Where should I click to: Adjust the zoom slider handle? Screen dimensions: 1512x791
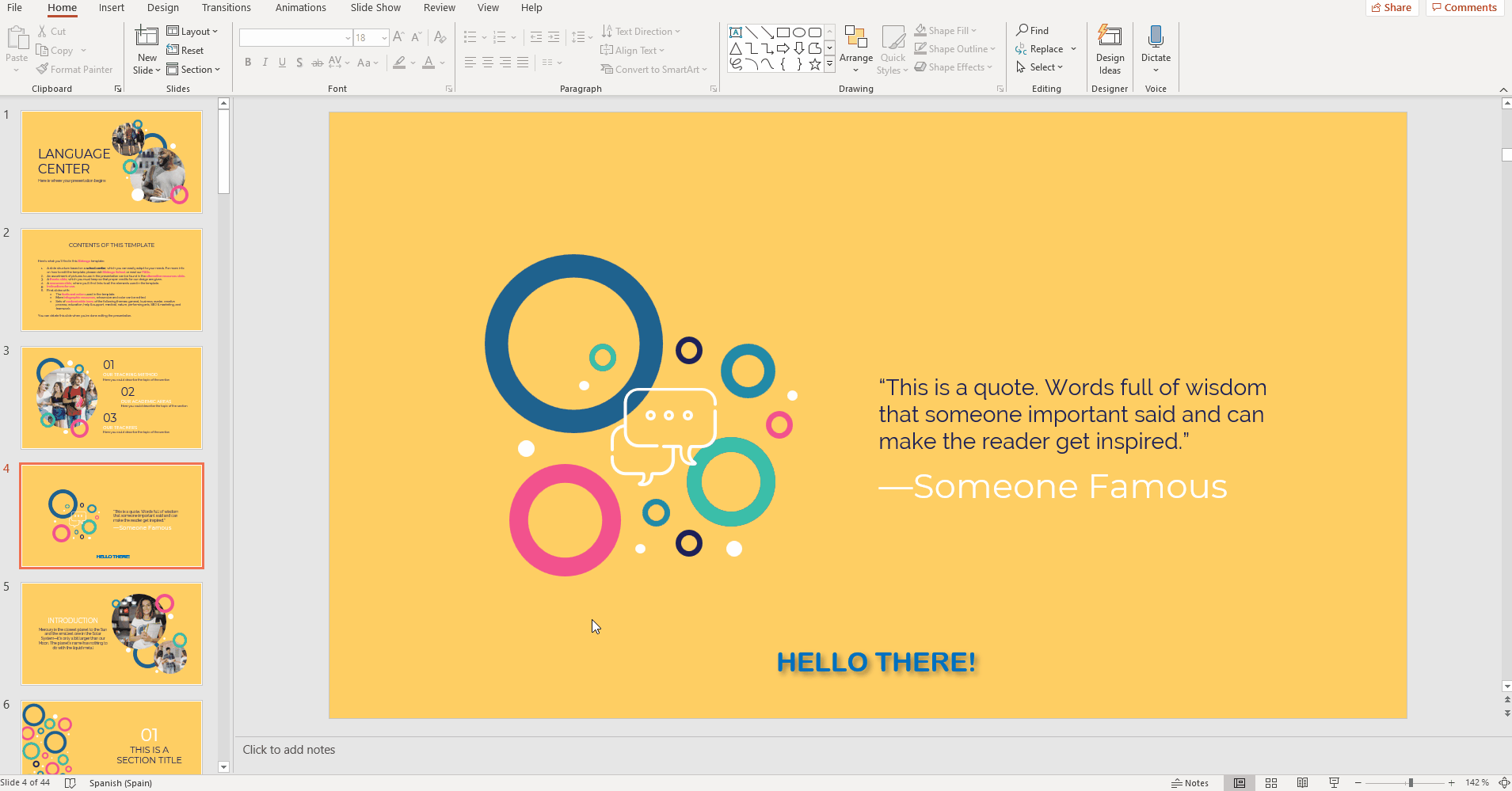pyautogui.click(x=1411, y=783)
